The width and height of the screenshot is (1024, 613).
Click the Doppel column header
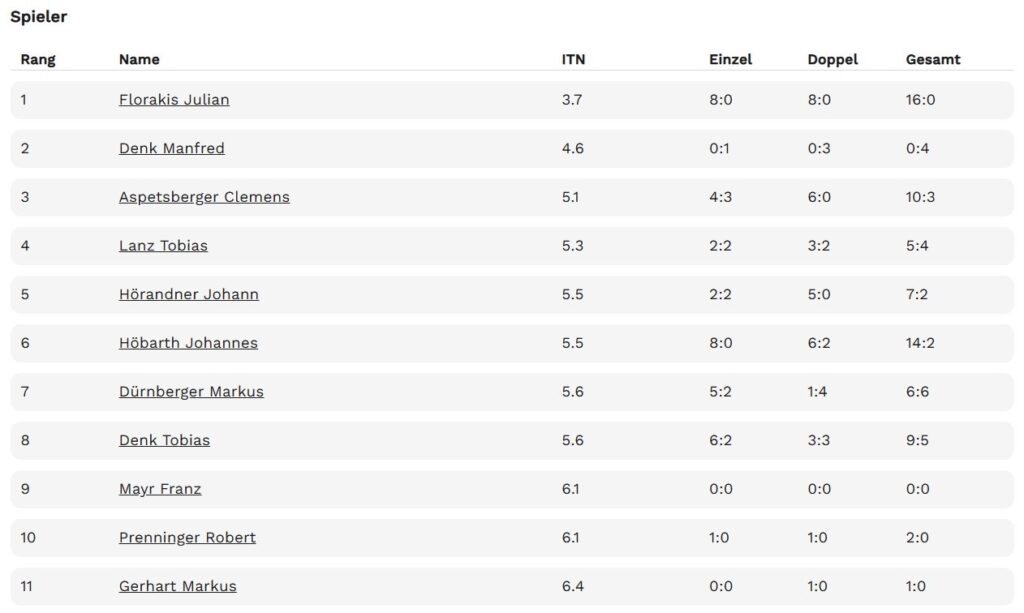[833, 59]
